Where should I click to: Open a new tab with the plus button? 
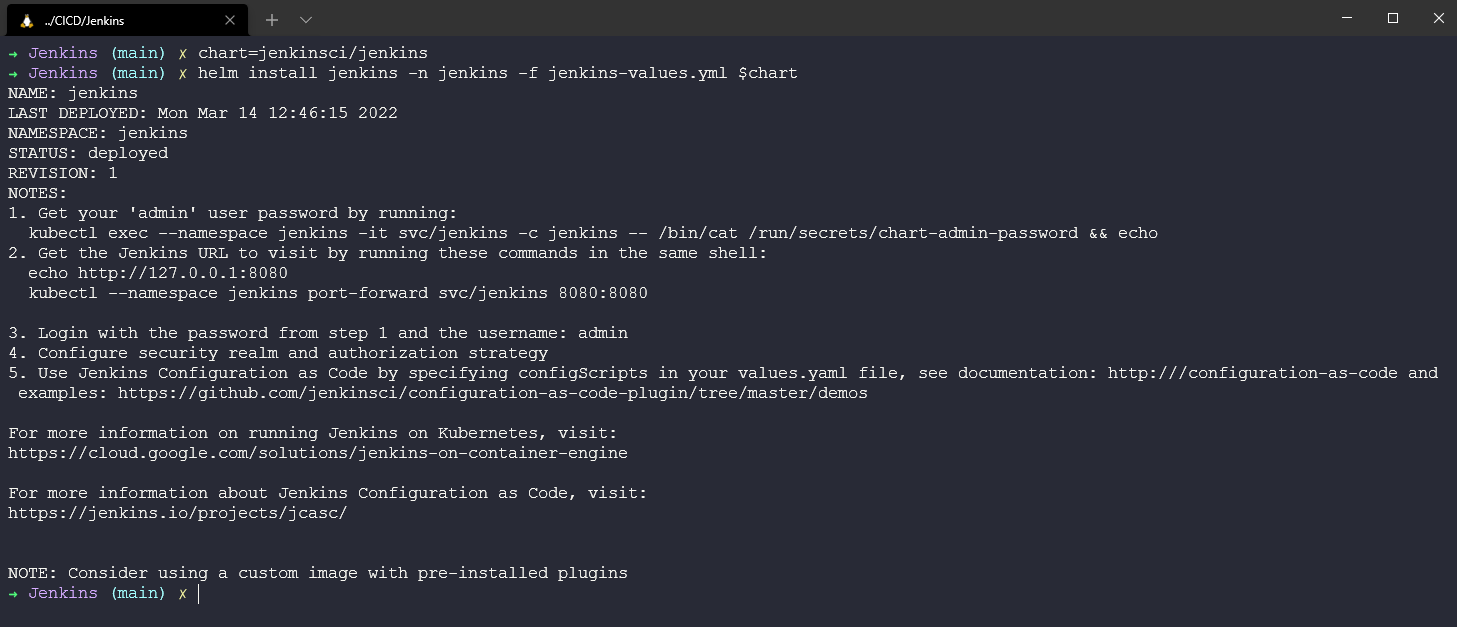point(272,20)
